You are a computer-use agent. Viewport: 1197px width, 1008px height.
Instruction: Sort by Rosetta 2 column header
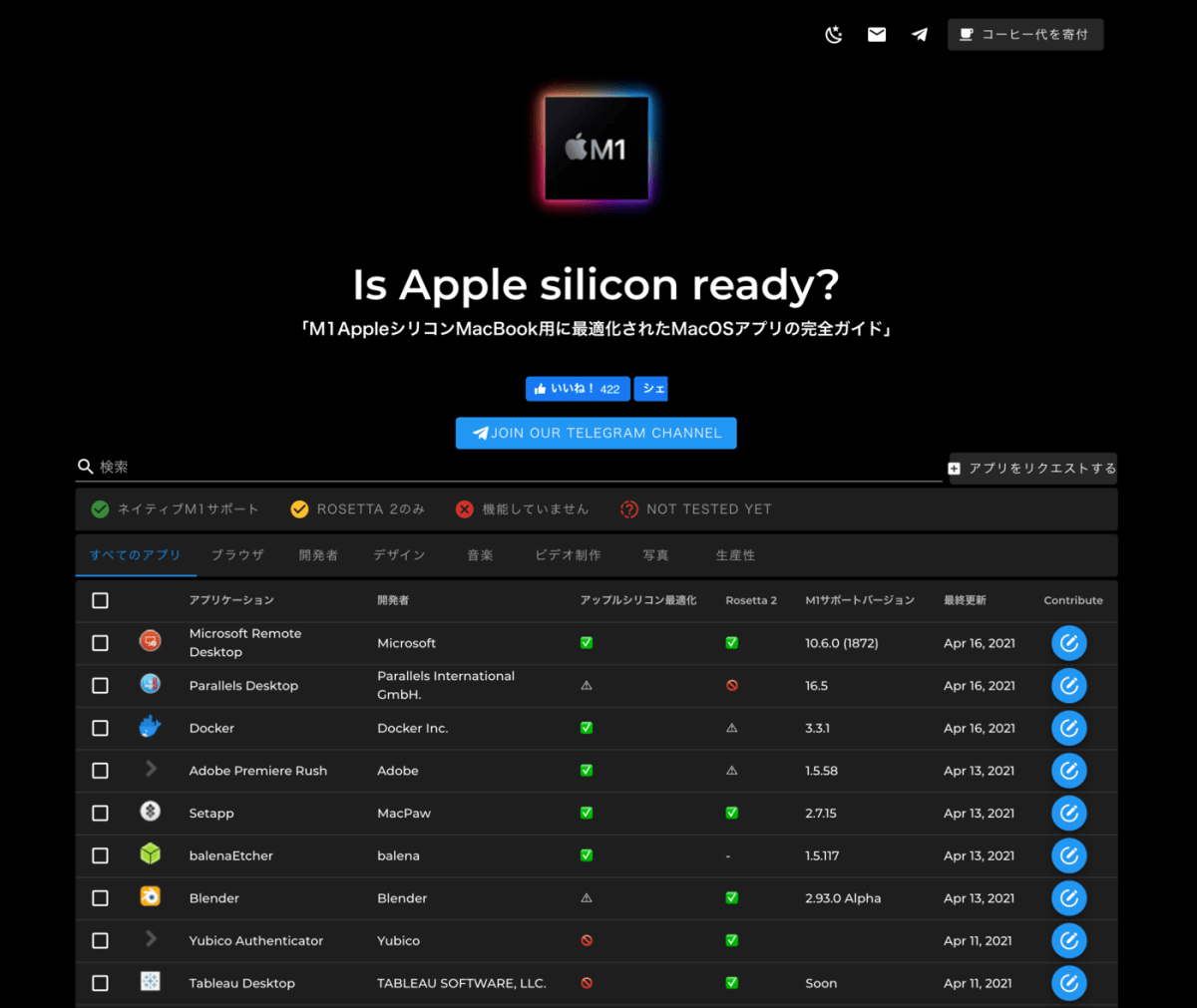pos(751,600)
